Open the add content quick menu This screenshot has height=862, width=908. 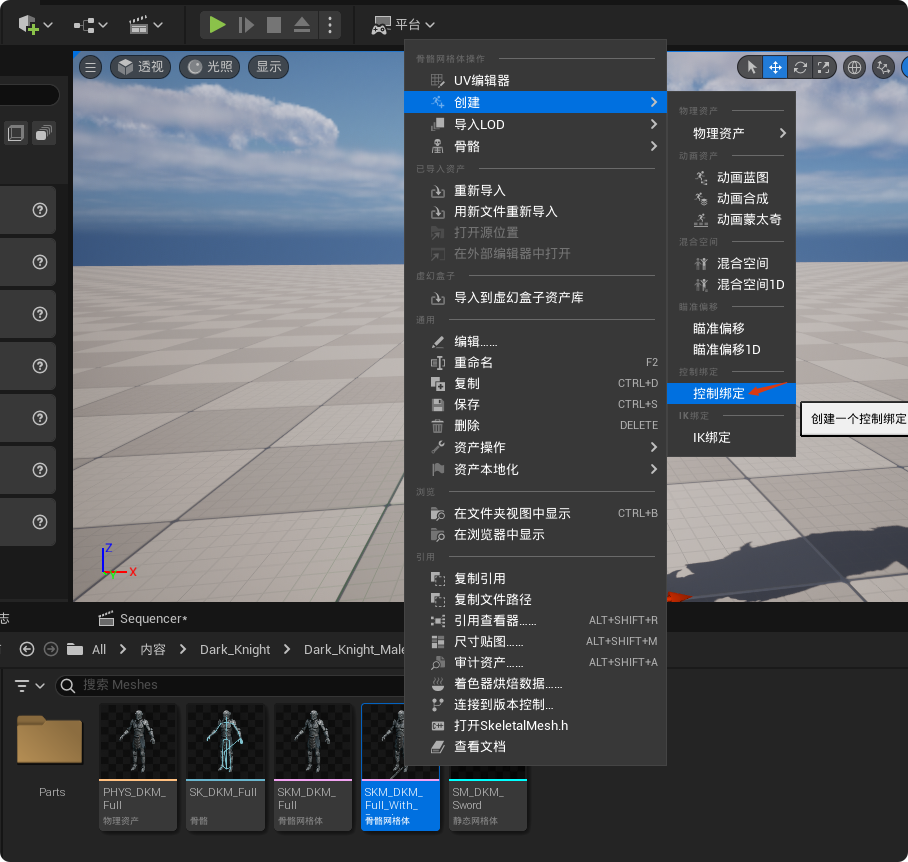[x=35, y=25]
